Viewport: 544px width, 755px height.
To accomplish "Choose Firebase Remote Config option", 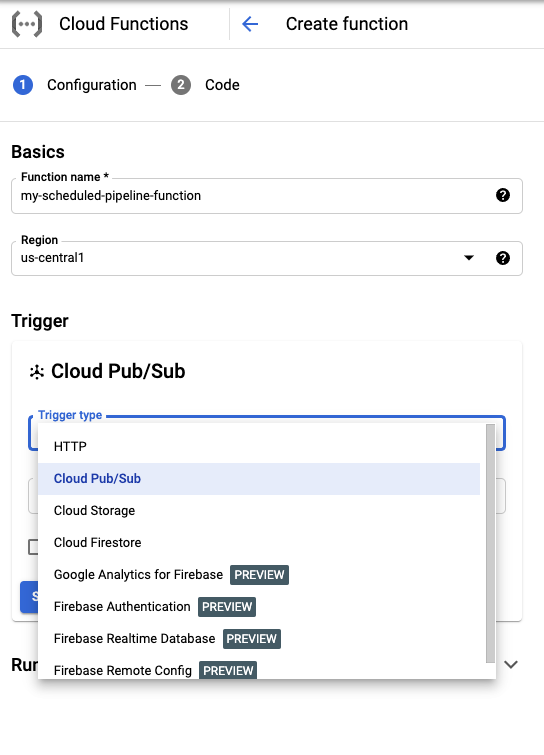I will click(x=259, y=667).
